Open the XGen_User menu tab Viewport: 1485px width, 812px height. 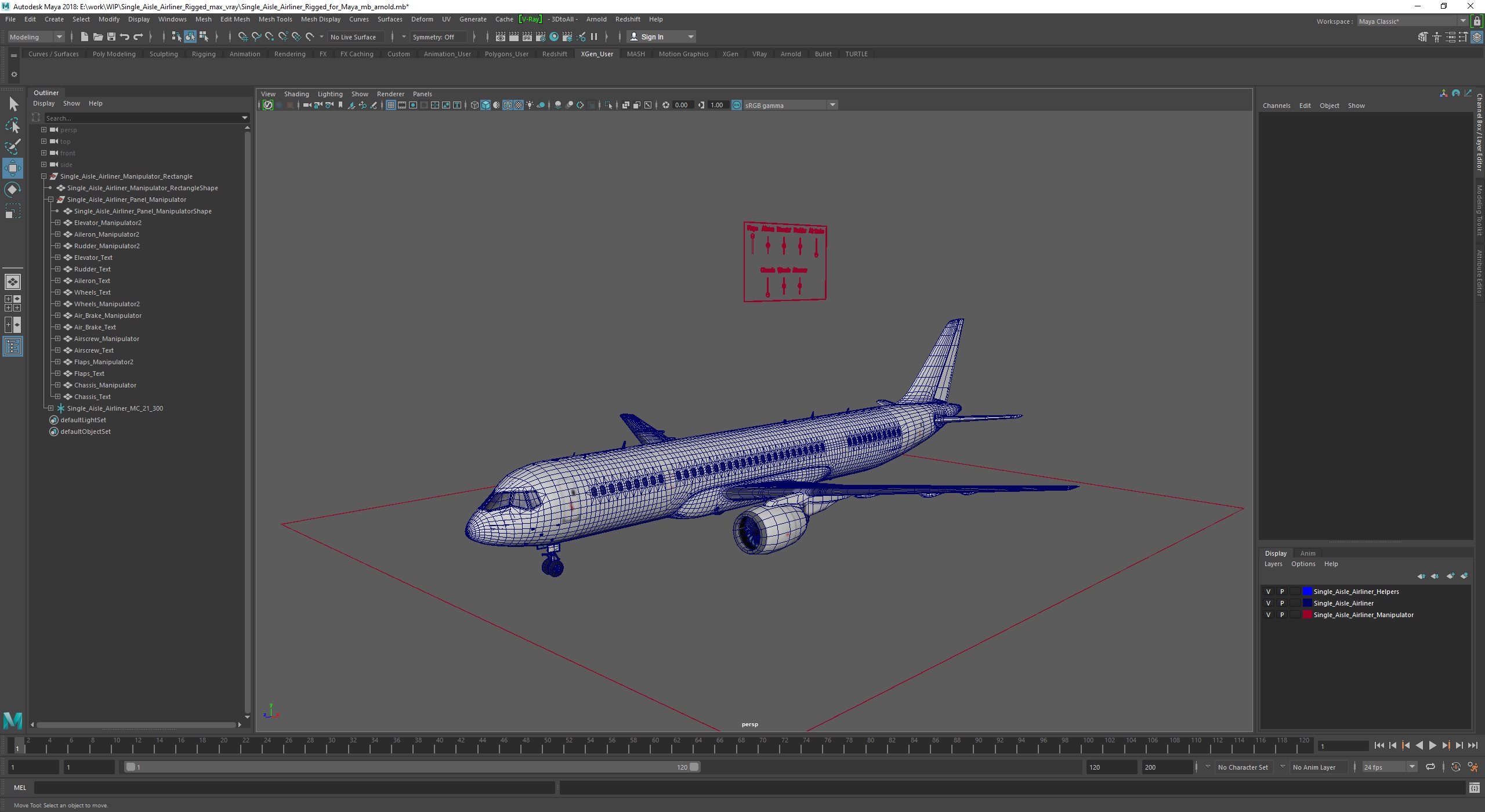[x=596, y=53]
